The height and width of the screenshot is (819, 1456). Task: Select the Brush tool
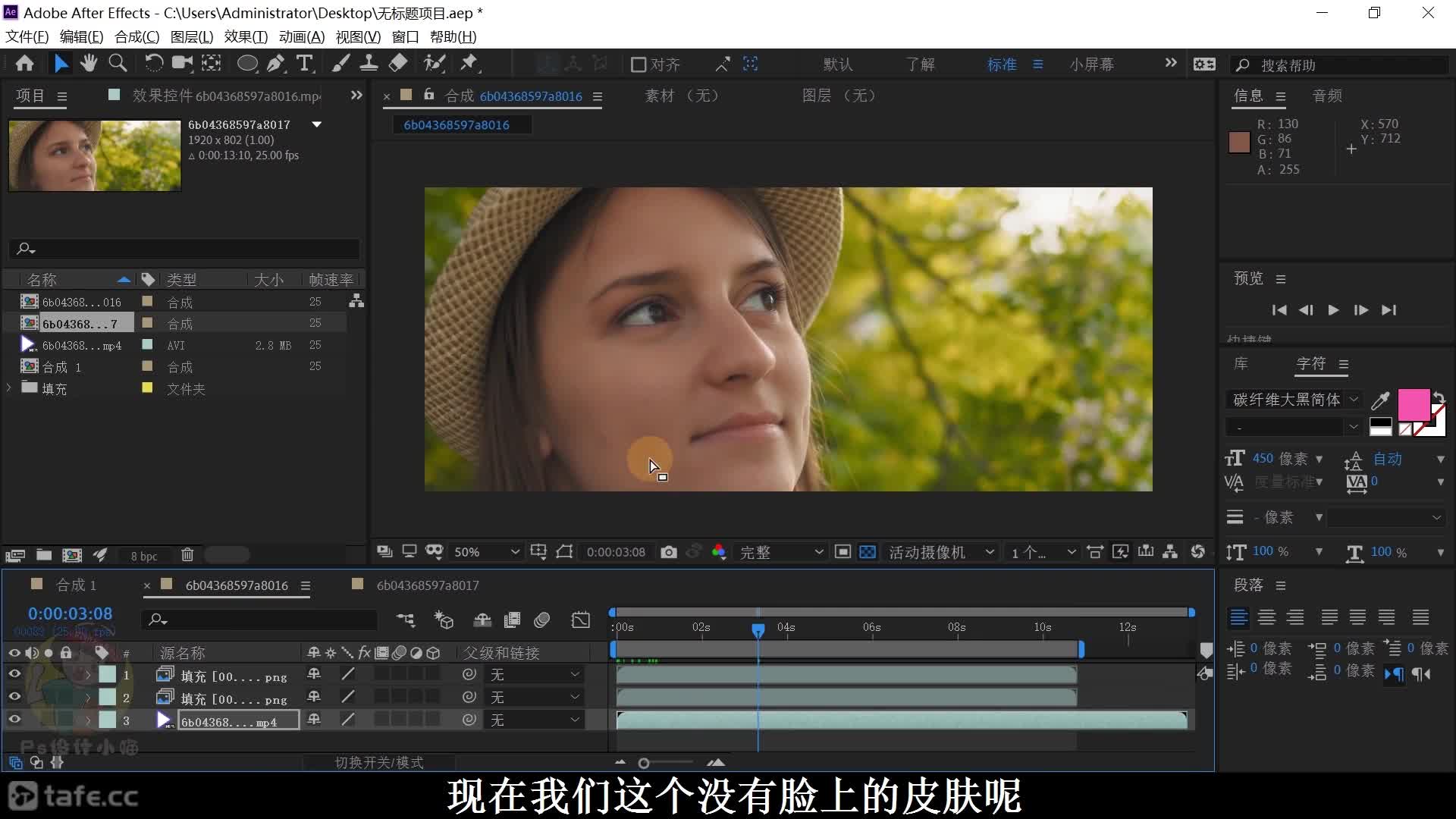click(340, 64)
